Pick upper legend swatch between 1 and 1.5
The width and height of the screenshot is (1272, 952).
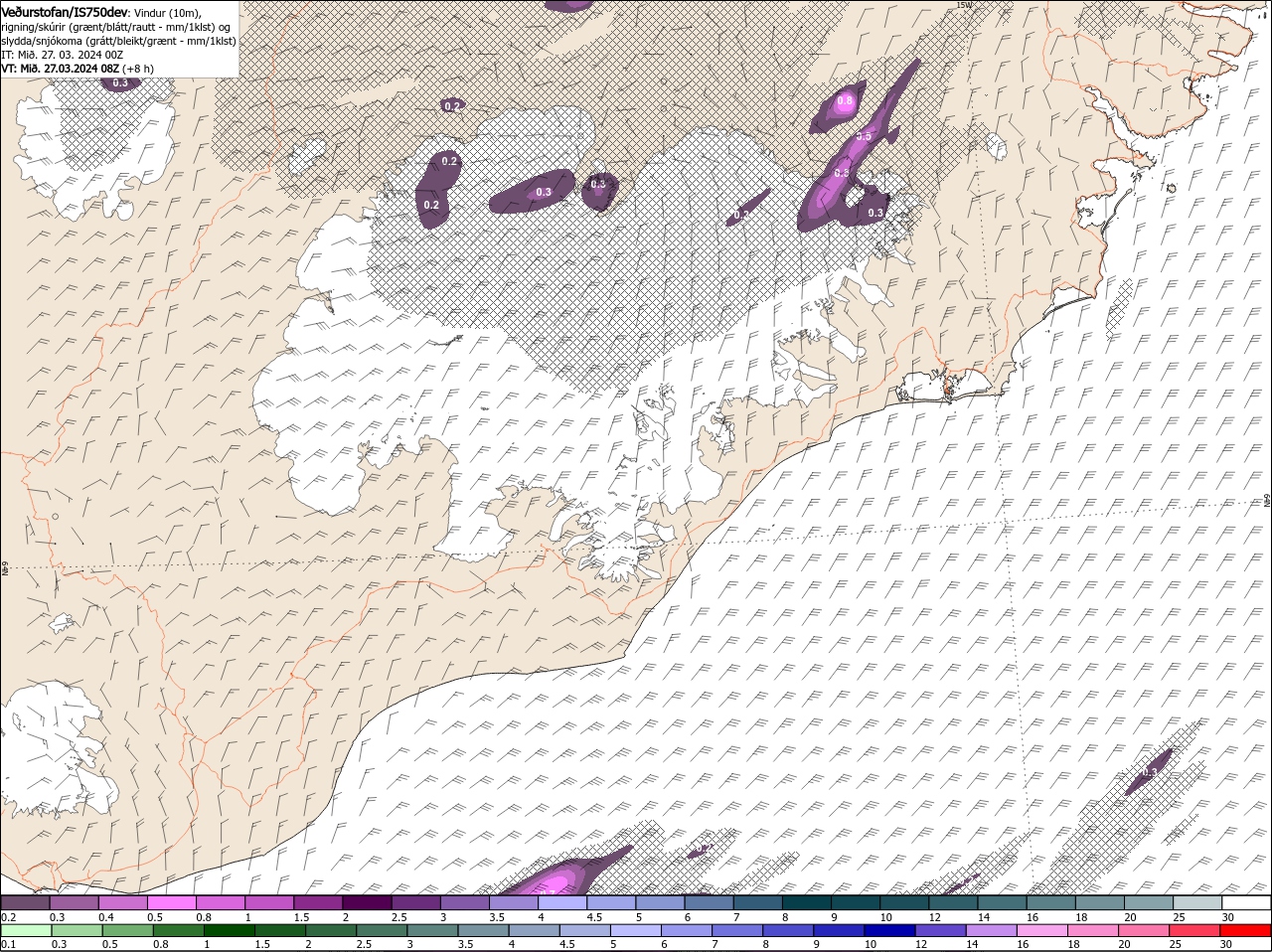269,902
